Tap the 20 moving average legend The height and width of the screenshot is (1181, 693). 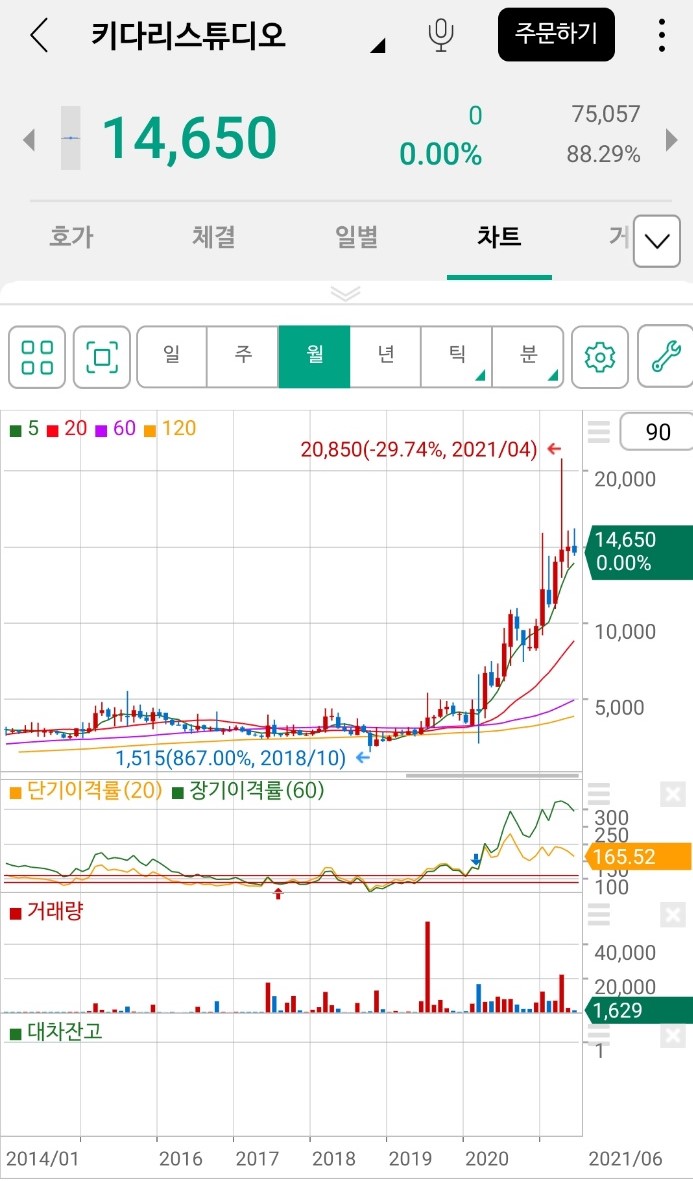[67, 429]
